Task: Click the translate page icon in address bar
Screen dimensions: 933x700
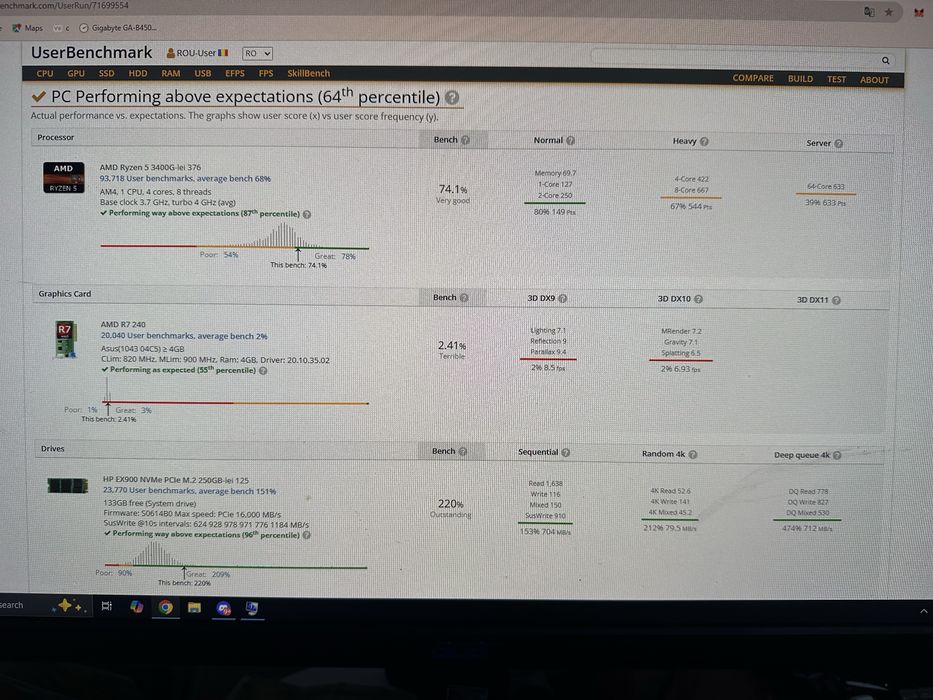Action: click(x=869, y=12)
